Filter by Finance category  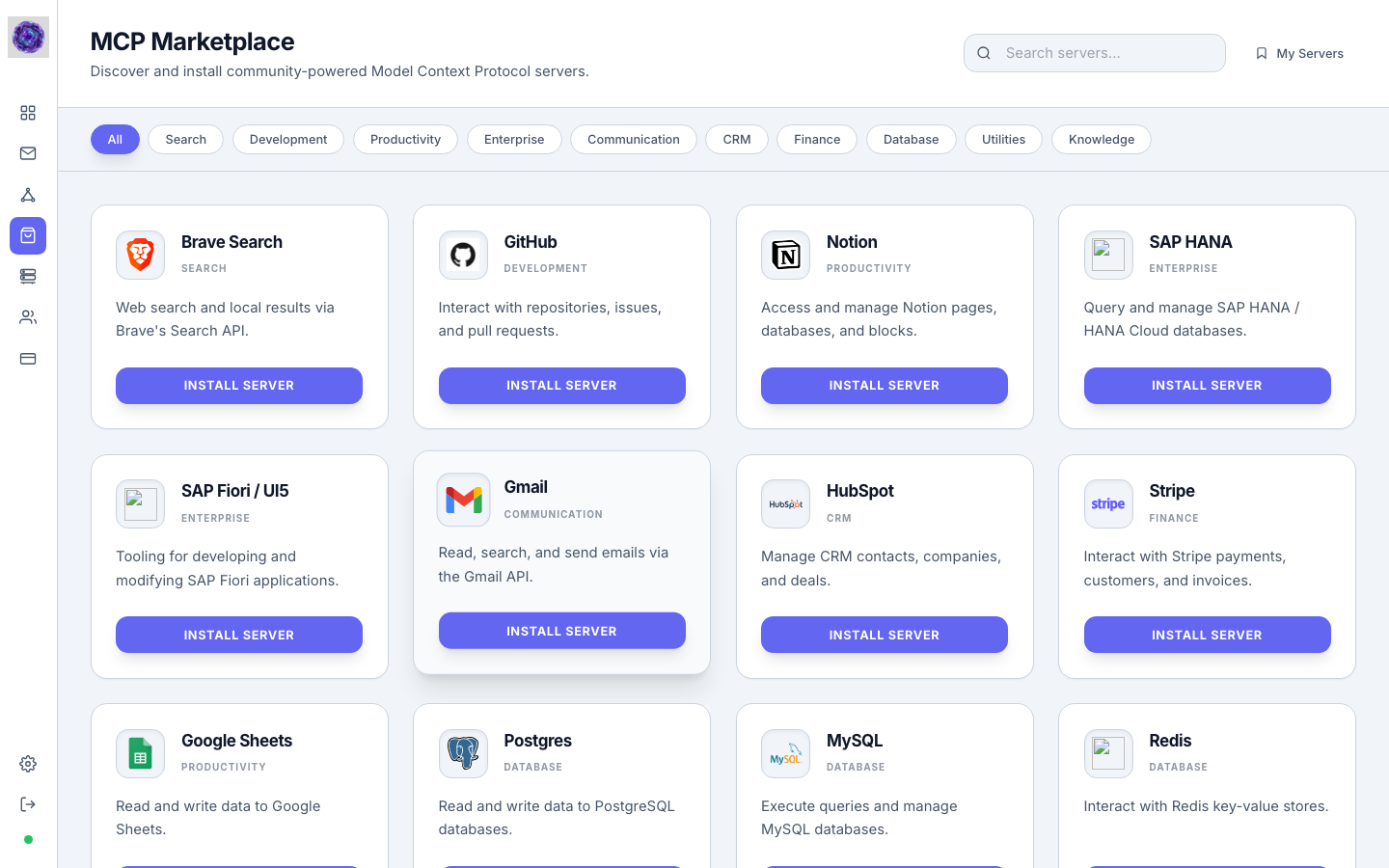coord(817,140)
